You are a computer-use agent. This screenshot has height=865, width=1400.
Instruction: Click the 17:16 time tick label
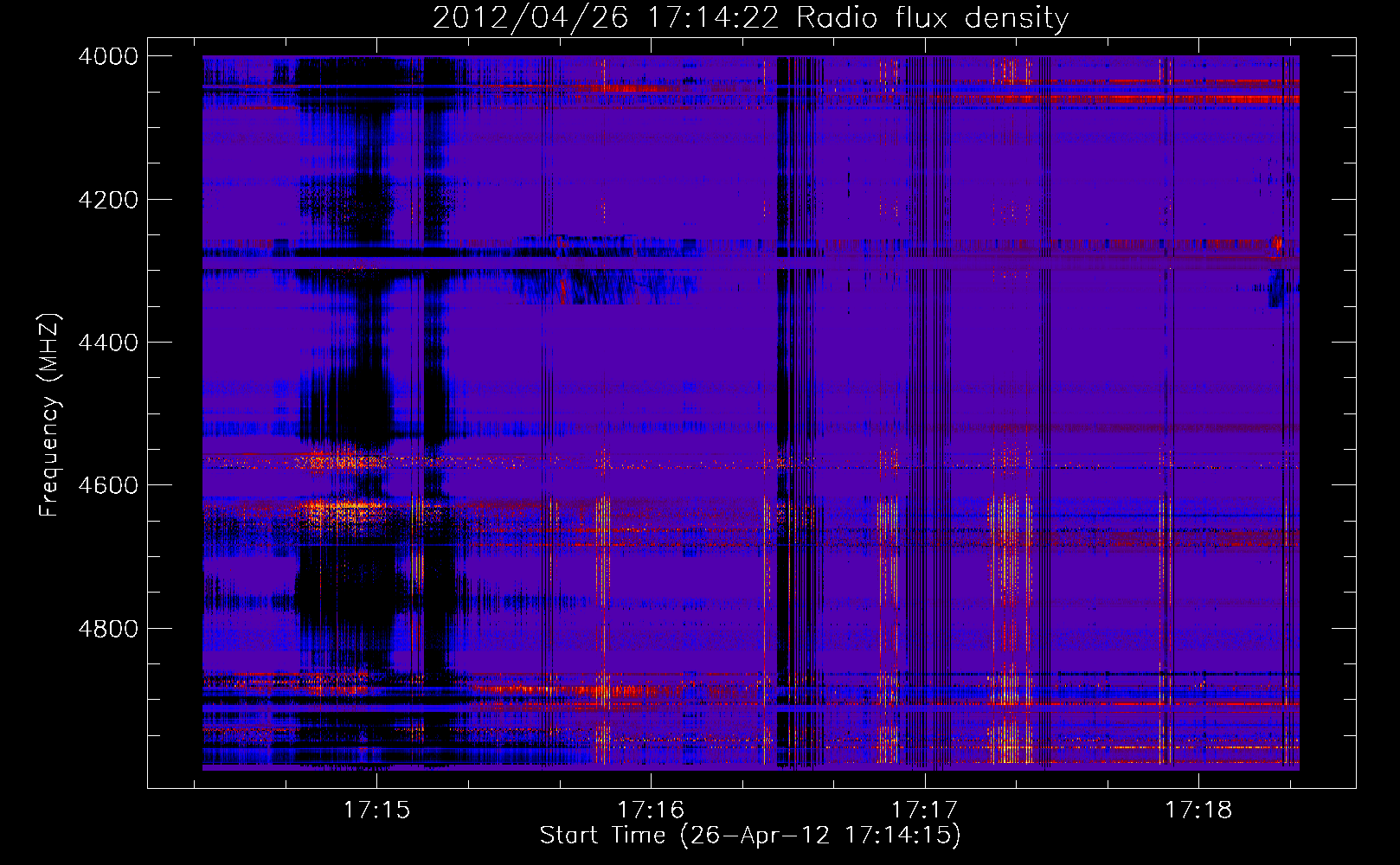[x=651, y=810]
